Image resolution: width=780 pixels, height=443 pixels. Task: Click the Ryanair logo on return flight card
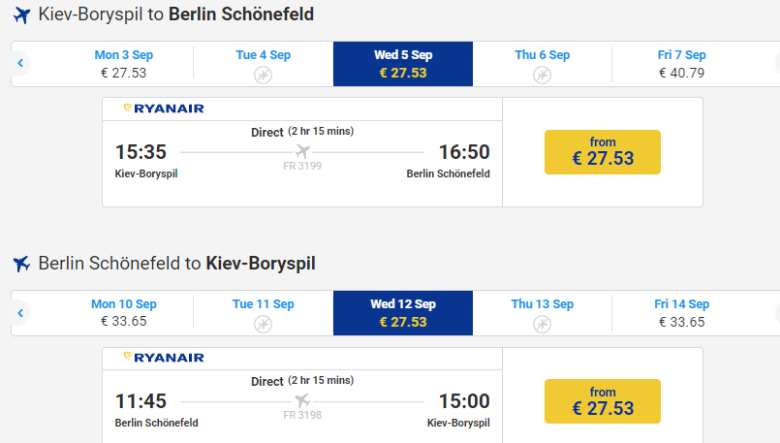click(163, 357)
